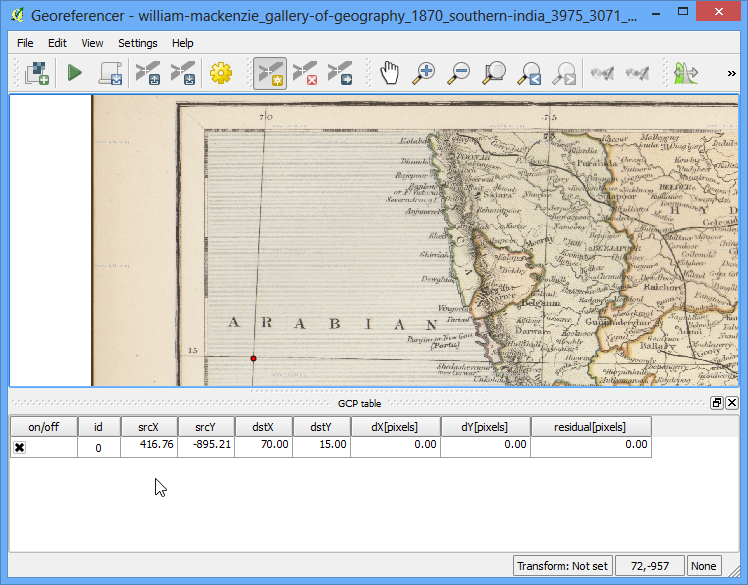Click the srcX column header

[x=149, y=427]
